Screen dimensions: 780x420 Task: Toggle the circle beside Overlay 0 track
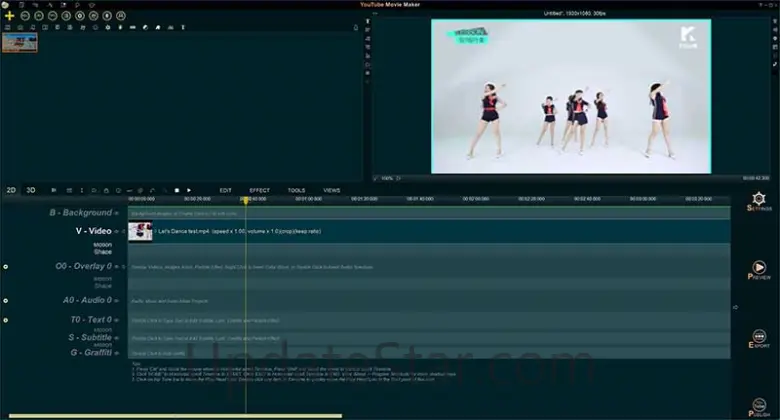pyautogui.click(x=6, y=267)
